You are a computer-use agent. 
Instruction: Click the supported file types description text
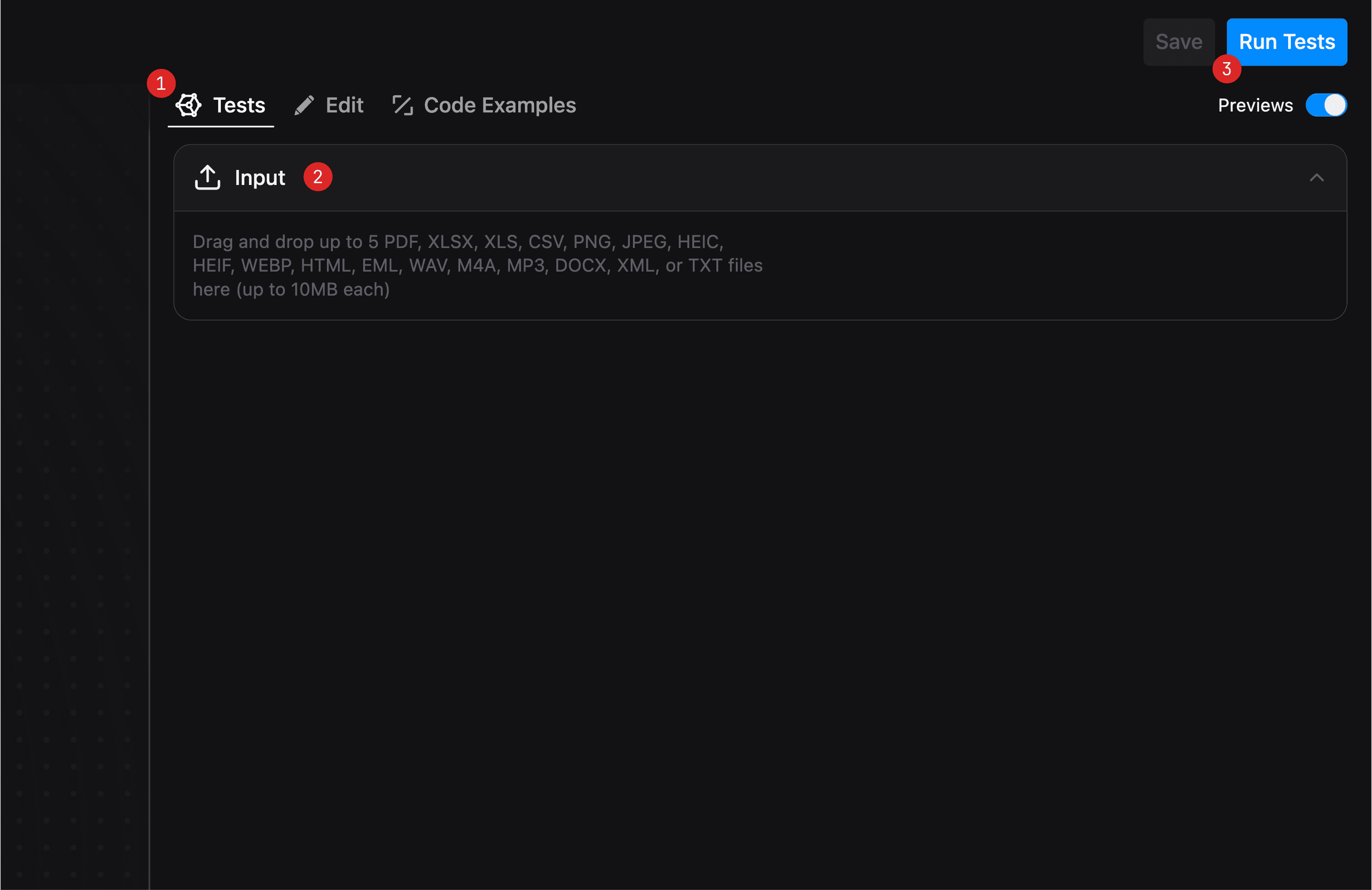(477, 265)
